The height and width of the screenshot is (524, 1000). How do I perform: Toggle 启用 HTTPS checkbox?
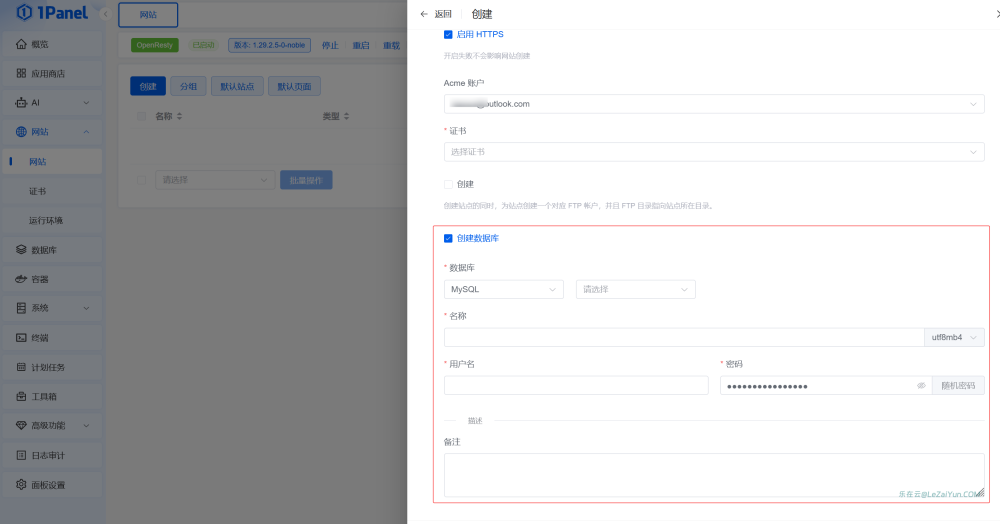(448, 34)
